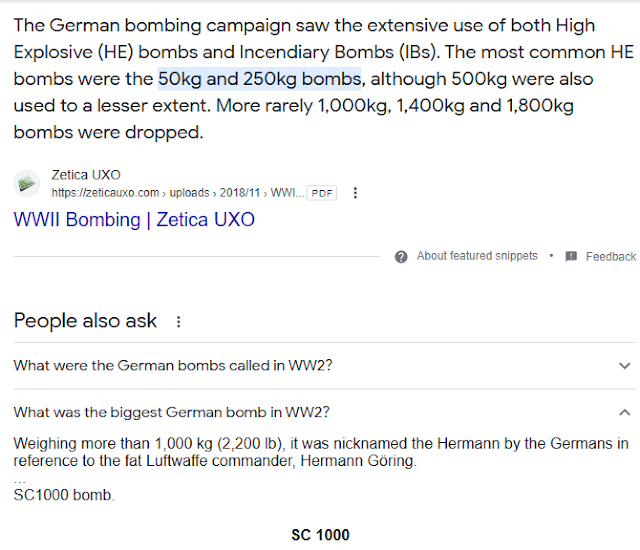Image resolution: width=640 pixels, height=550 pixels.
Task: Open the WWII Bombing | Zetica UXO link
Action: [x=134, y=219]
